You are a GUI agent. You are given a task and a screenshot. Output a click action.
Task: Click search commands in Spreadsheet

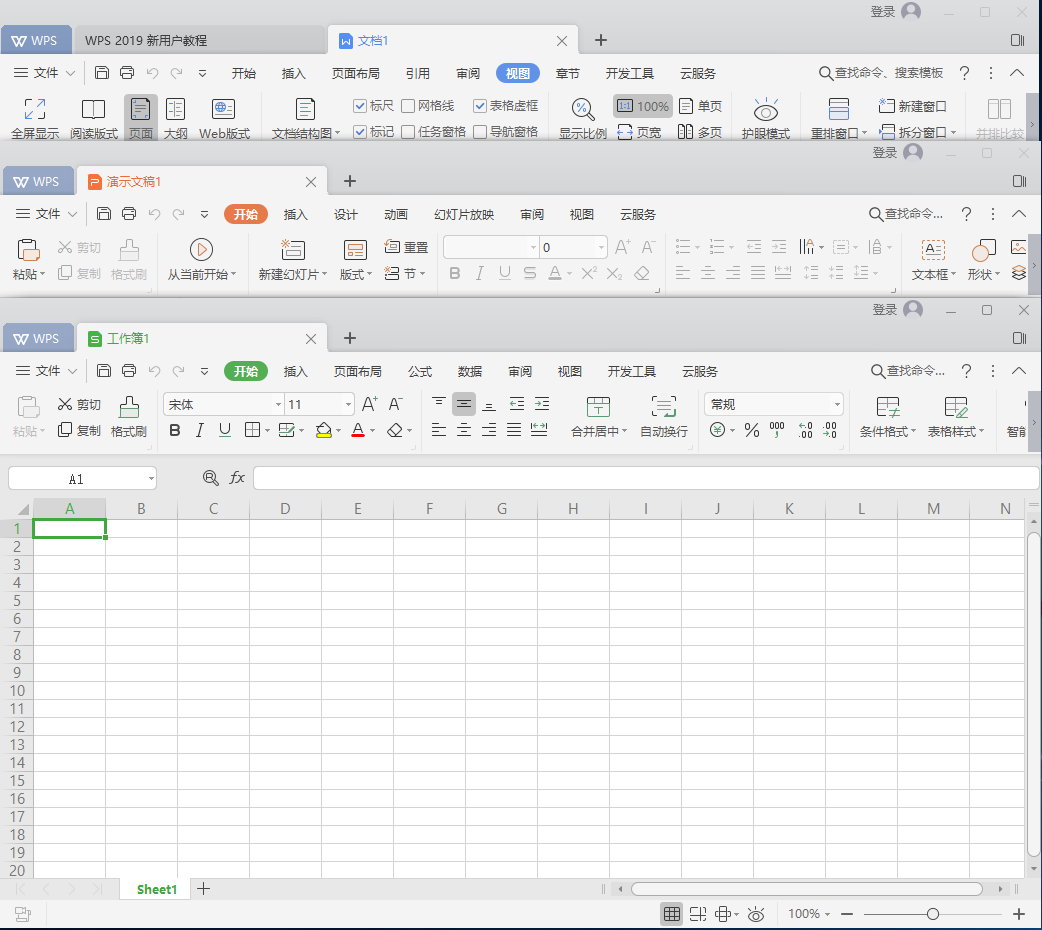[908, 370]
